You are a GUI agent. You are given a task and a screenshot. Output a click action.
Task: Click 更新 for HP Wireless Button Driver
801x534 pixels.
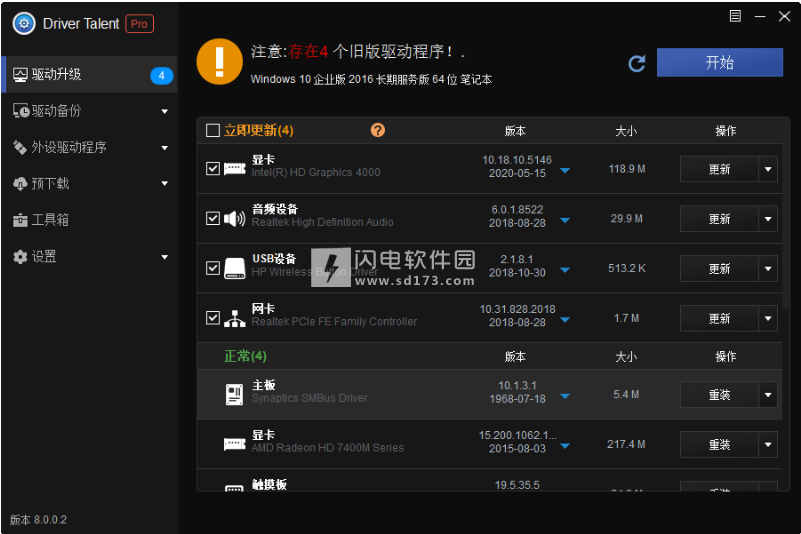click(719, 269)
